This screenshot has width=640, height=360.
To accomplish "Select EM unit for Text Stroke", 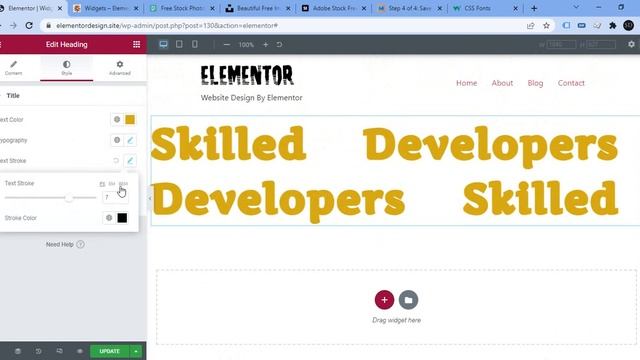I will point(112,184).
